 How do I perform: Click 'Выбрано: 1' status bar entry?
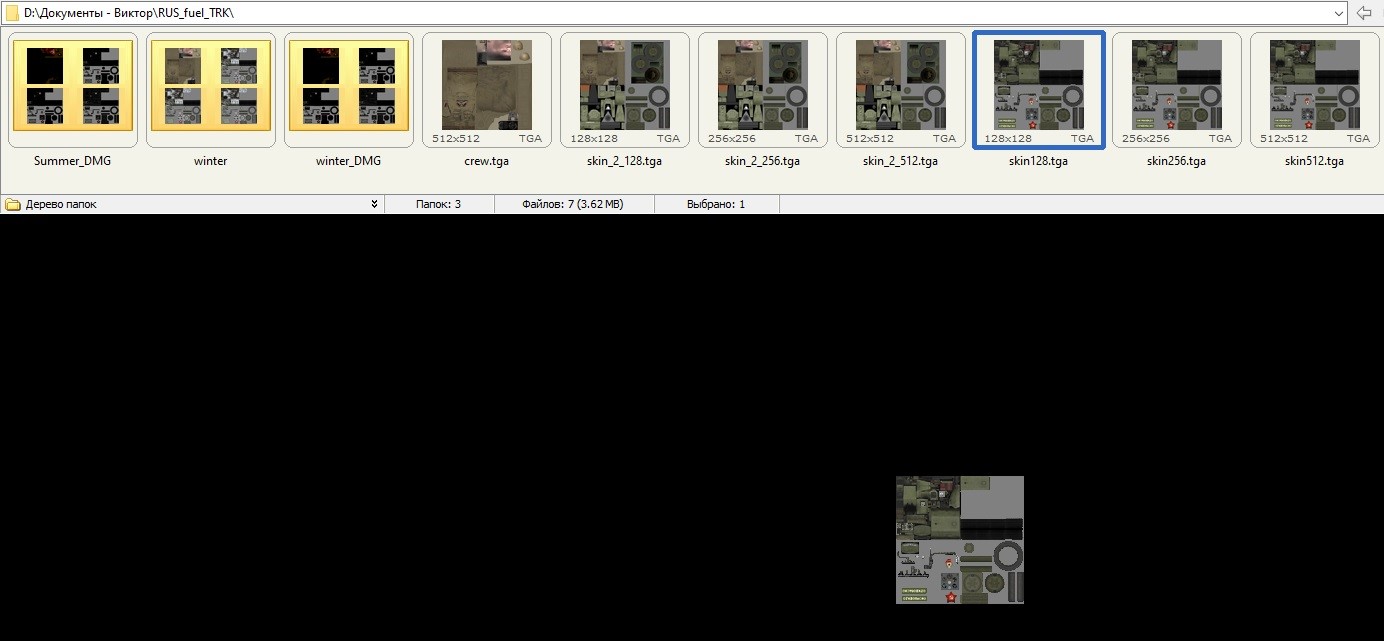[716, 204]
